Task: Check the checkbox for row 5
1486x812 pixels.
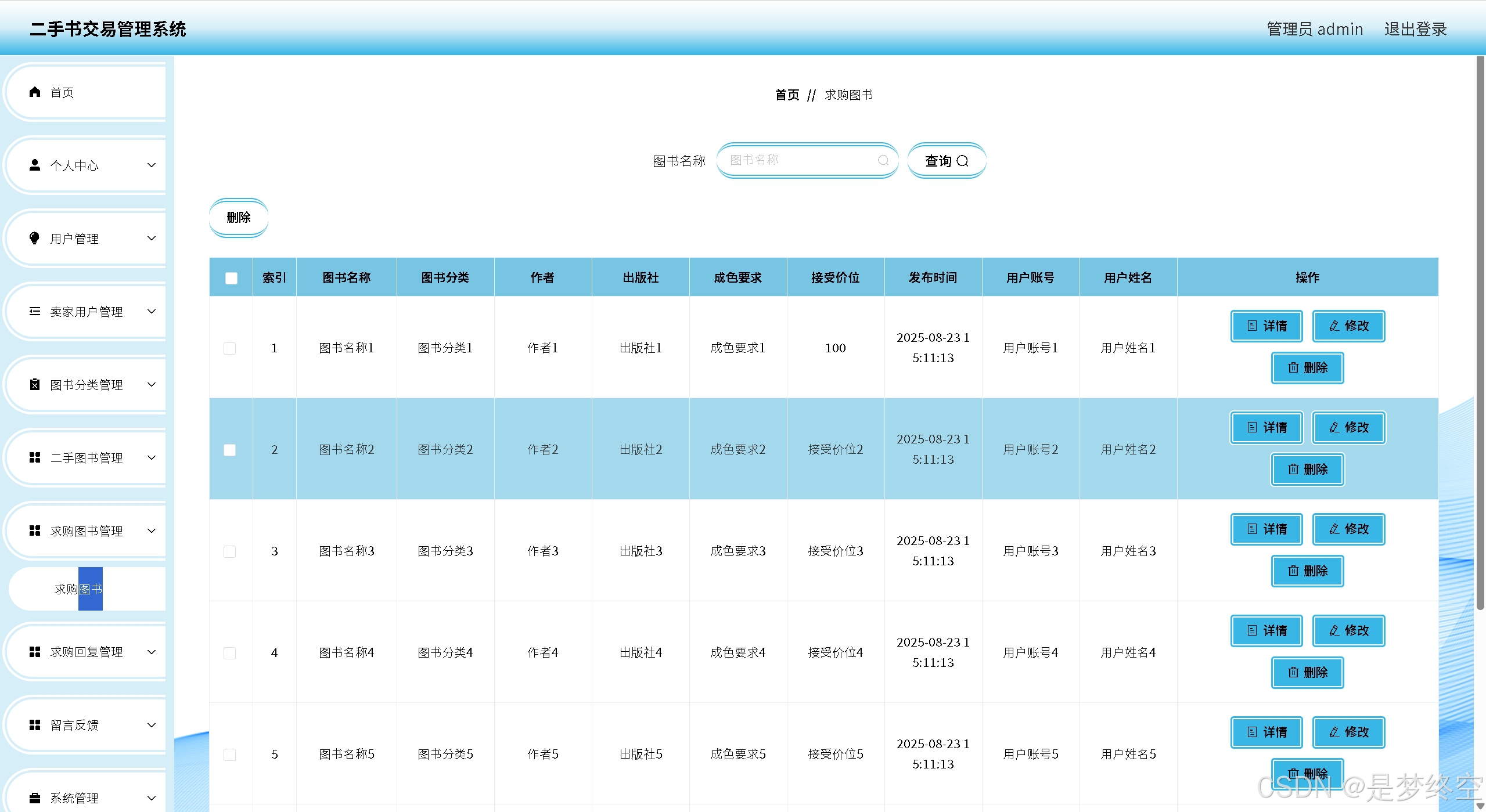Action: coord(230,755)
